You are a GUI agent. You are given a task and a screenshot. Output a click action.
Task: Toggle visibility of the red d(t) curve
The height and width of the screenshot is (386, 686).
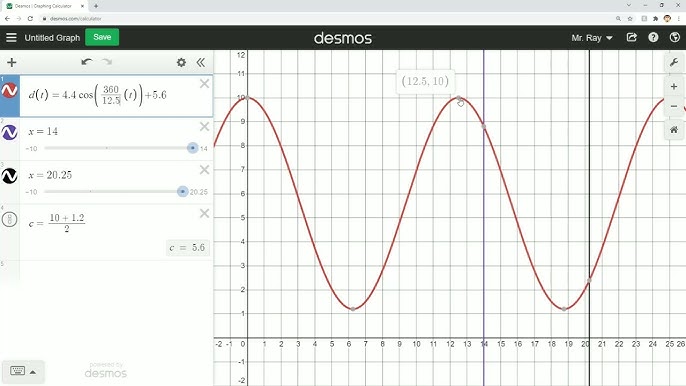pos(10,91)
